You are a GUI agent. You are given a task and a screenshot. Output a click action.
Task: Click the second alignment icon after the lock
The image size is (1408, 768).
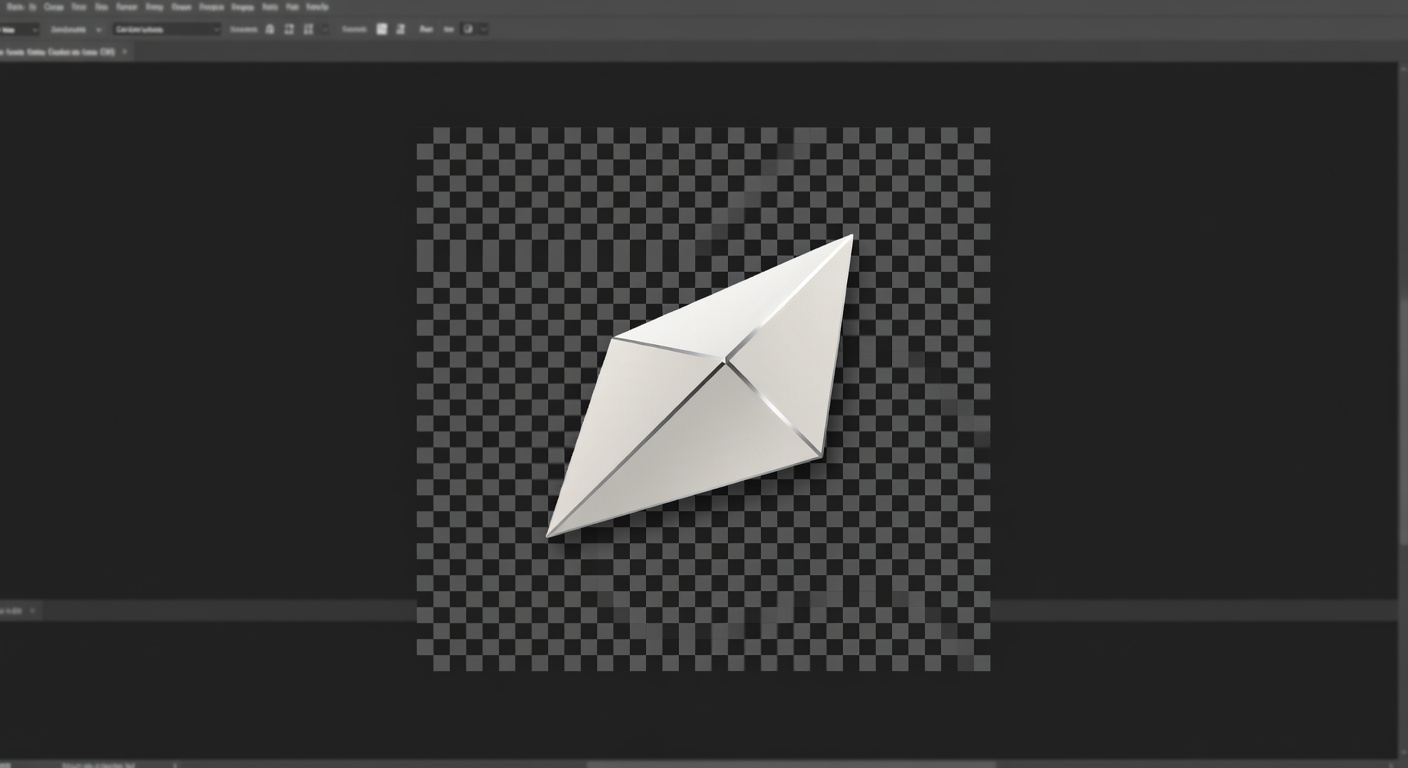308,30
